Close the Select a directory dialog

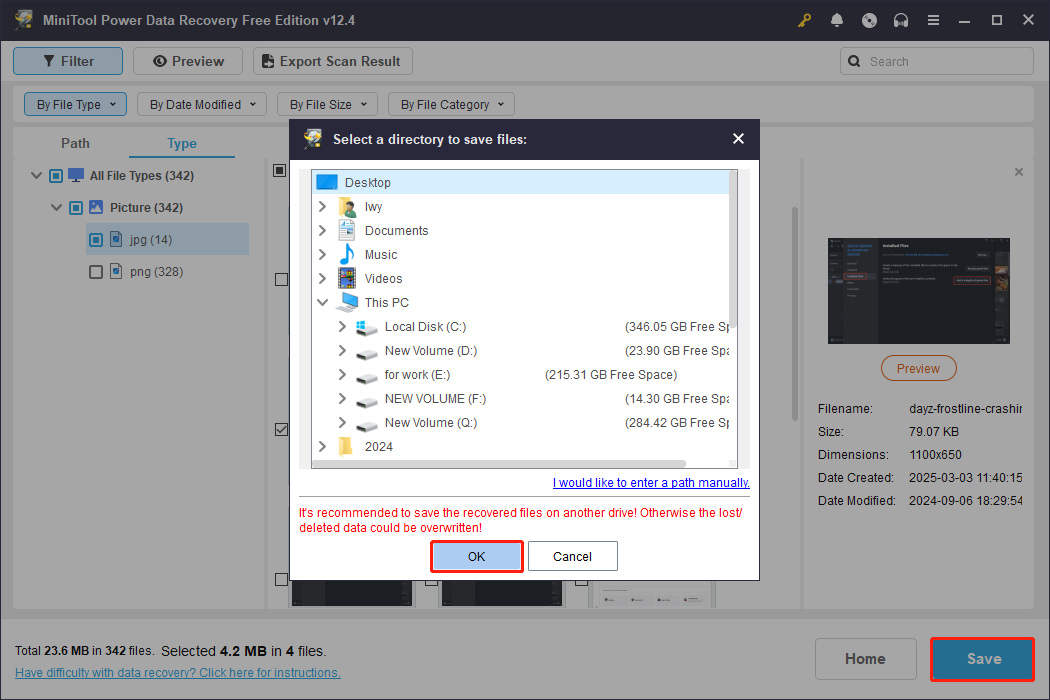coord(738,139)
